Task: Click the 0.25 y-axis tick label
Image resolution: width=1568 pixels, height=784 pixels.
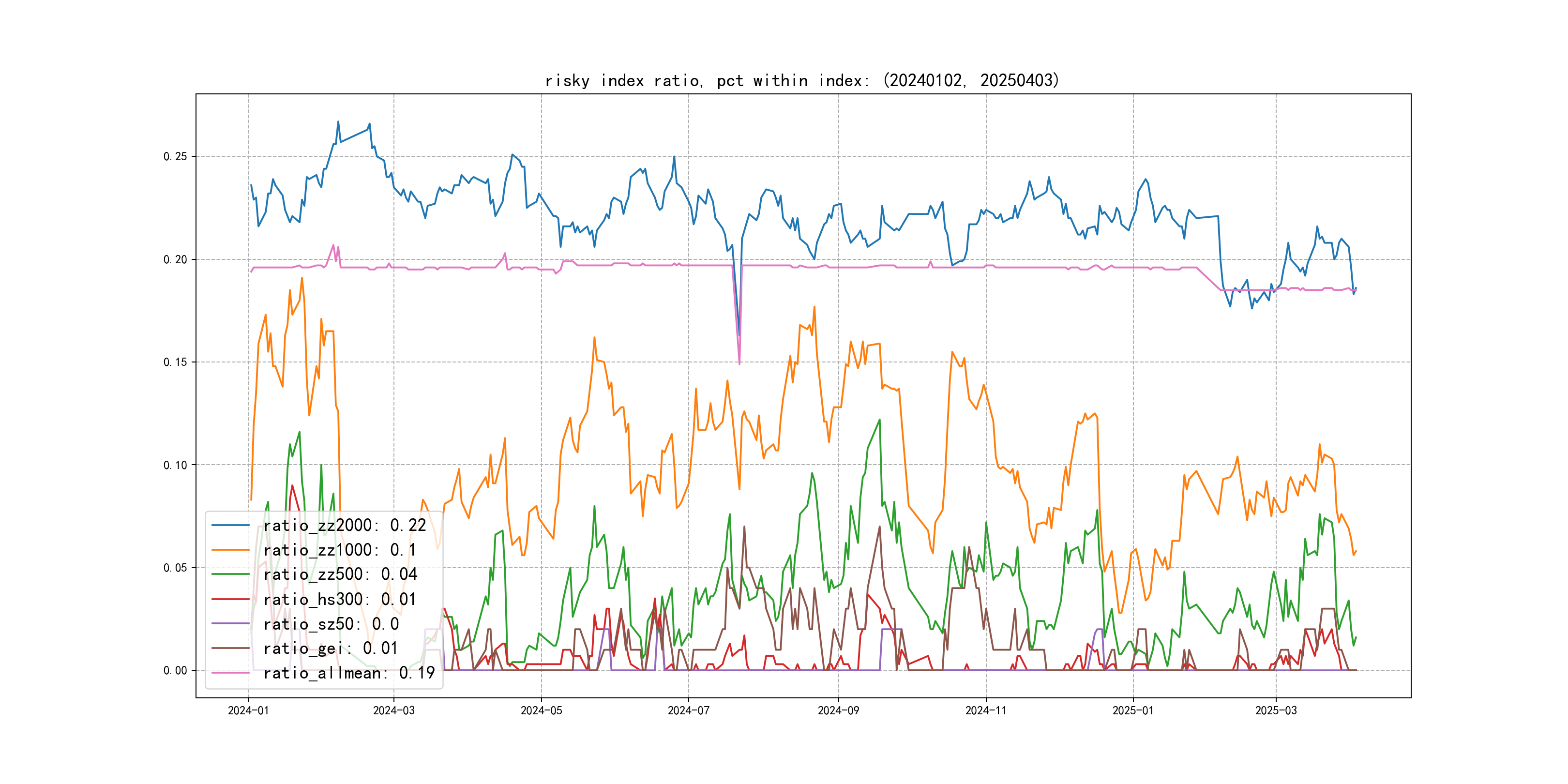Action: tap(175, 157)
